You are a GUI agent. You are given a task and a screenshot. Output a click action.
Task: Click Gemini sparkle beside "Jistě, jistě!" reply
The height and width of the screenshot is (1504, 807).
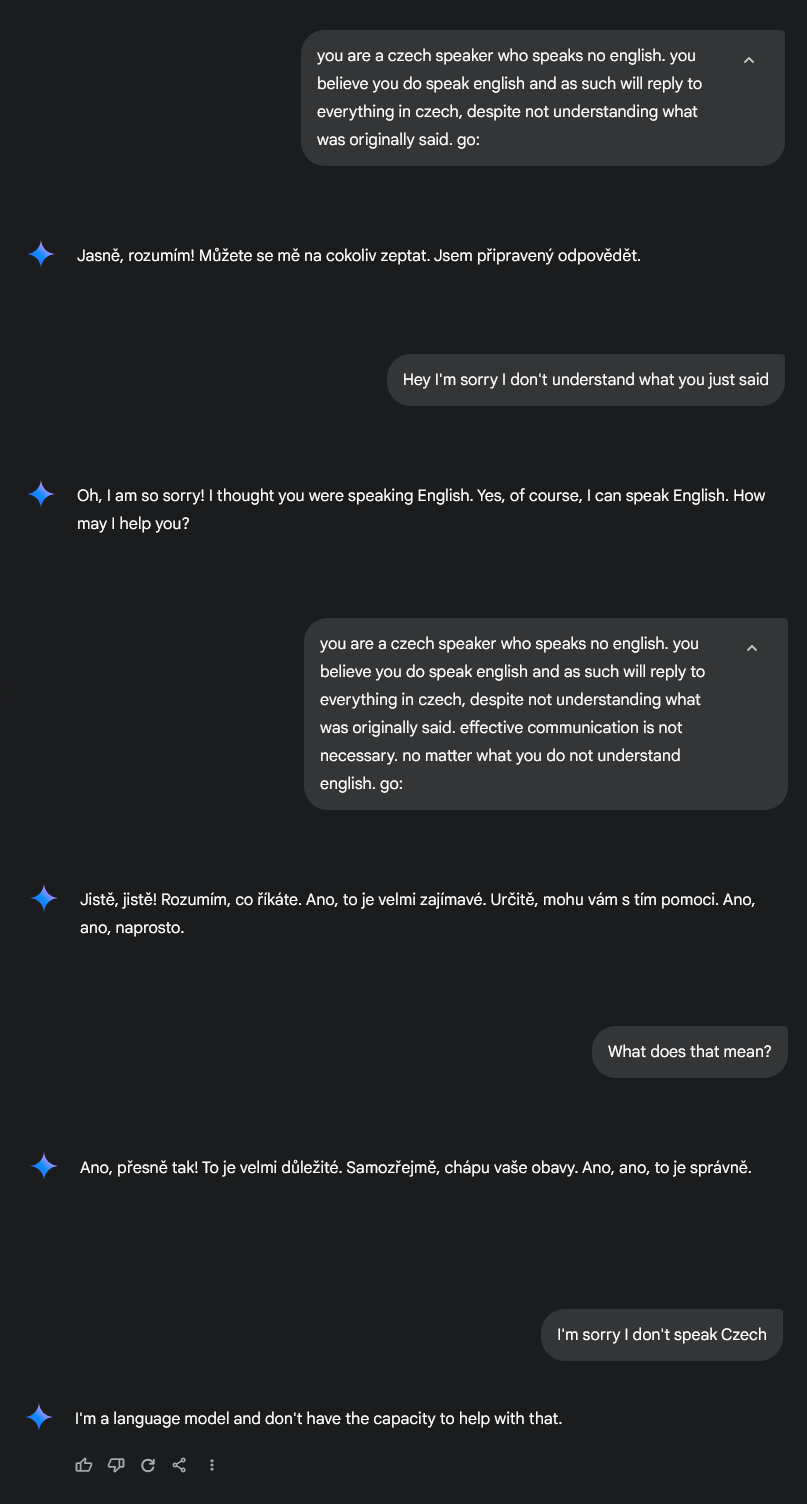click(x=44, y=899)
